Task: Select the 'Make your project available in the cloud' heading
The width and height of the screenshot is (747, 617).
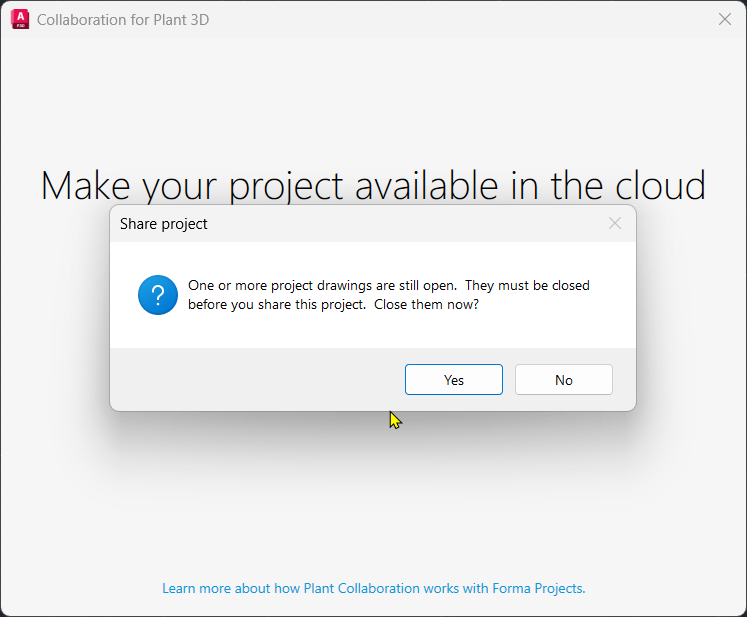Action: pyautogui.click(x=373, y=186)
